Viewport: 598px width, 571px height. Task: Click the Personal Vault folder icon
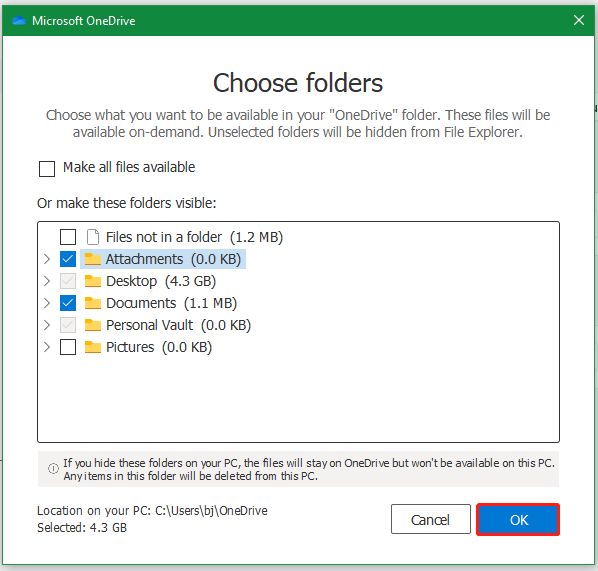[x=93, y=325]
